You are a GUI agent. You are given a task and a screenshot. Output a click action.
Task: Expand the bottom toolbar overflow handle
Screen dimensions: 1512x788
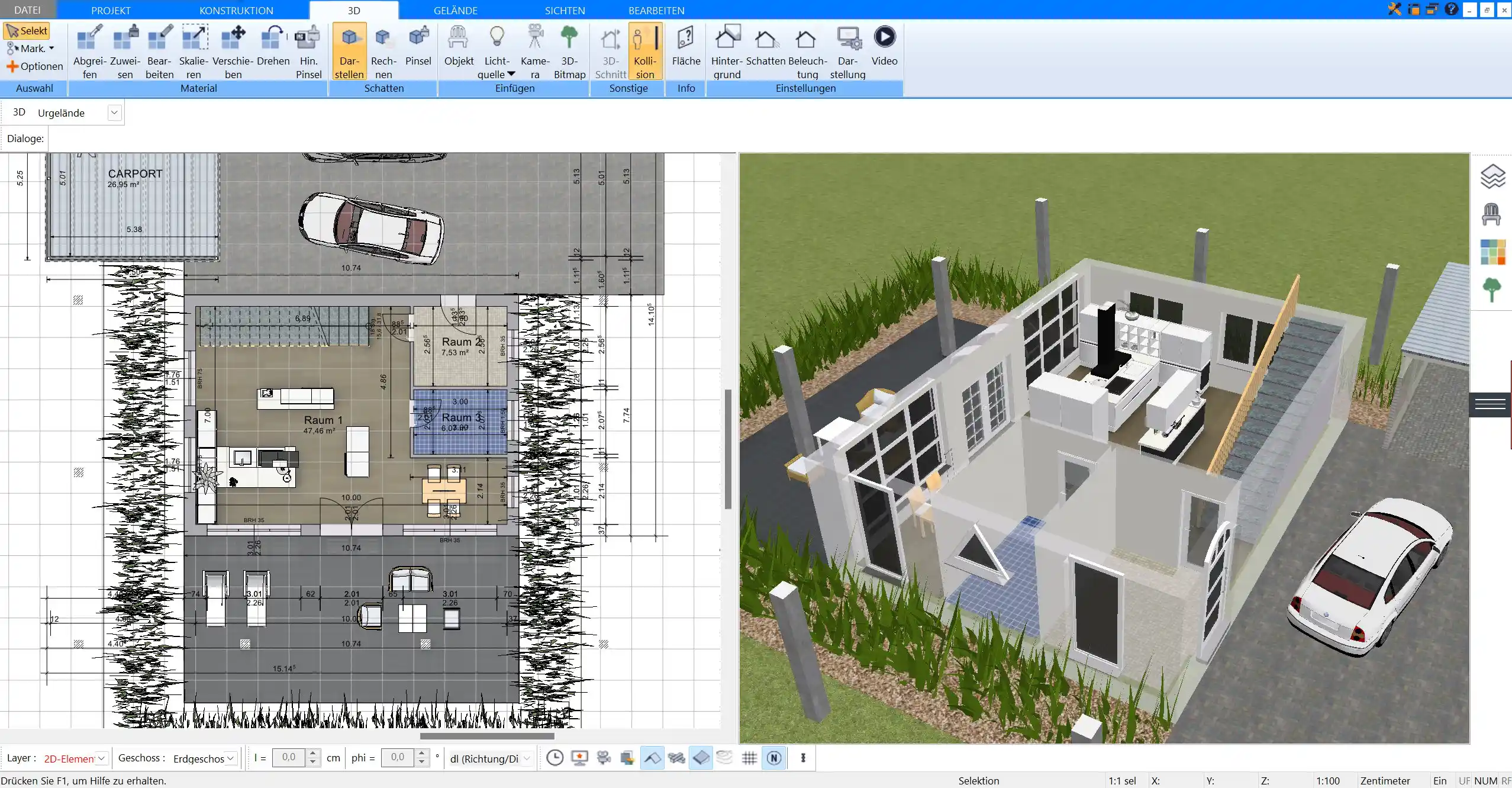click(803, 758)
